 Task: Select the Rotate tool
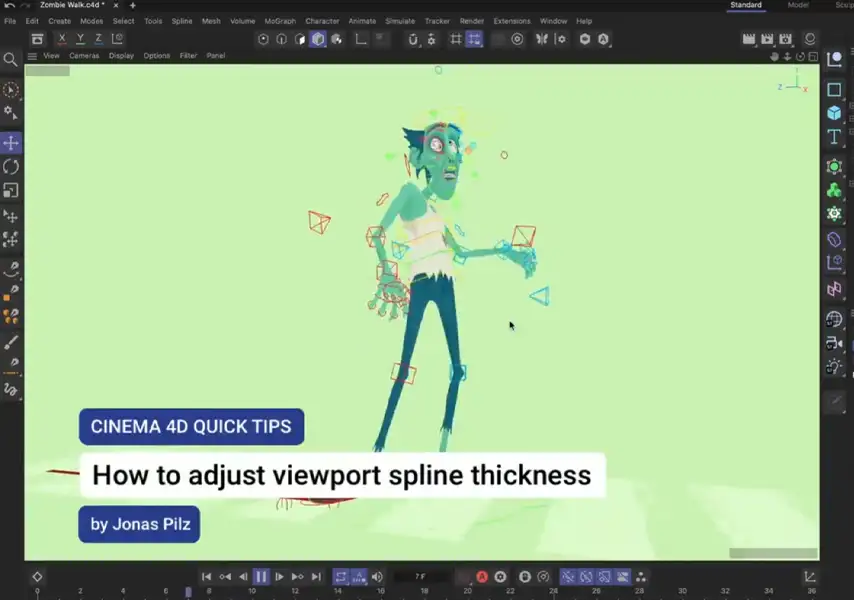click(x=11, y=167)
